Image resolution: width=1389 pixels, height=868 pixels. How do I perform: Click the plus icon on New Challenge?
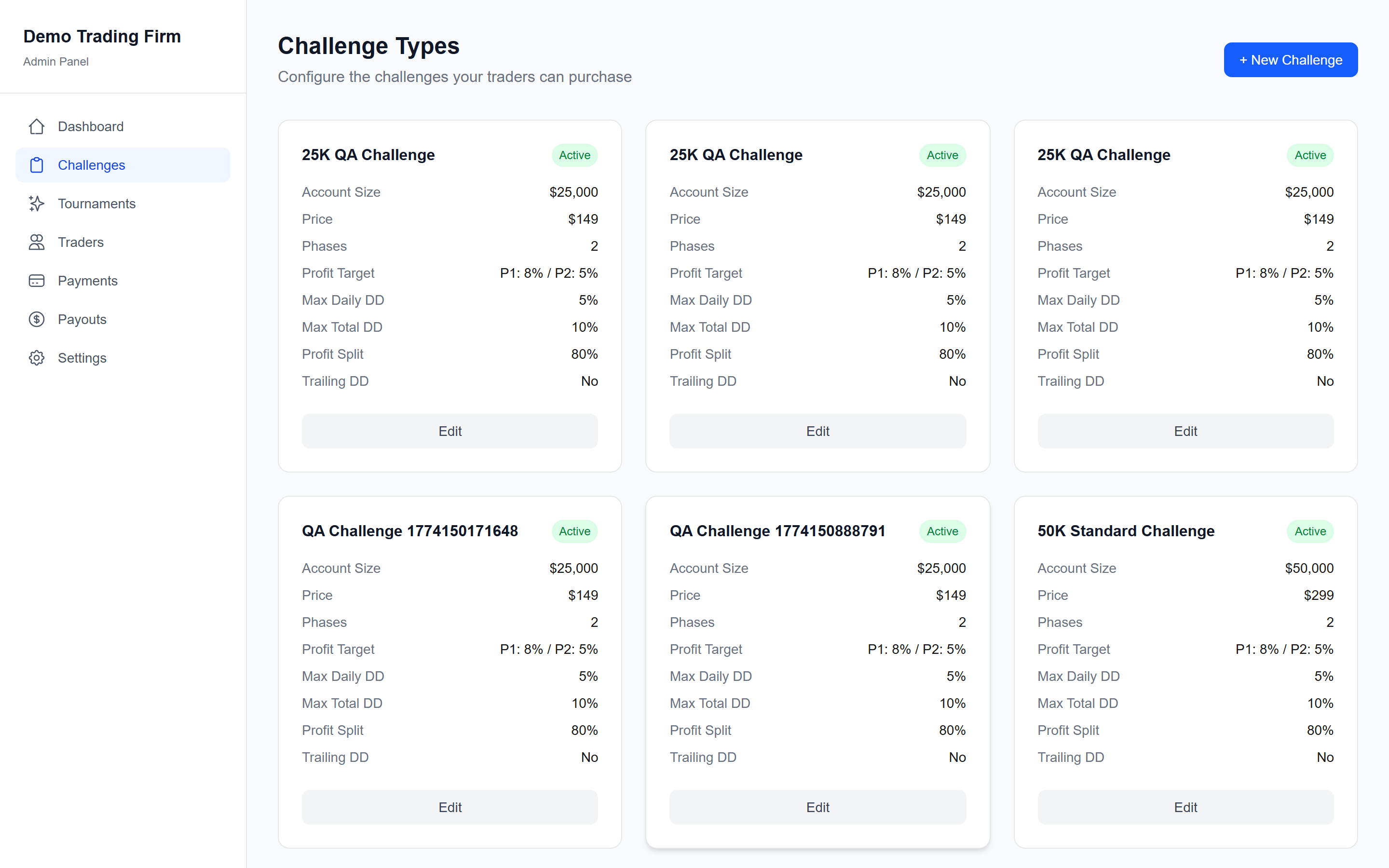[1244, 59]
